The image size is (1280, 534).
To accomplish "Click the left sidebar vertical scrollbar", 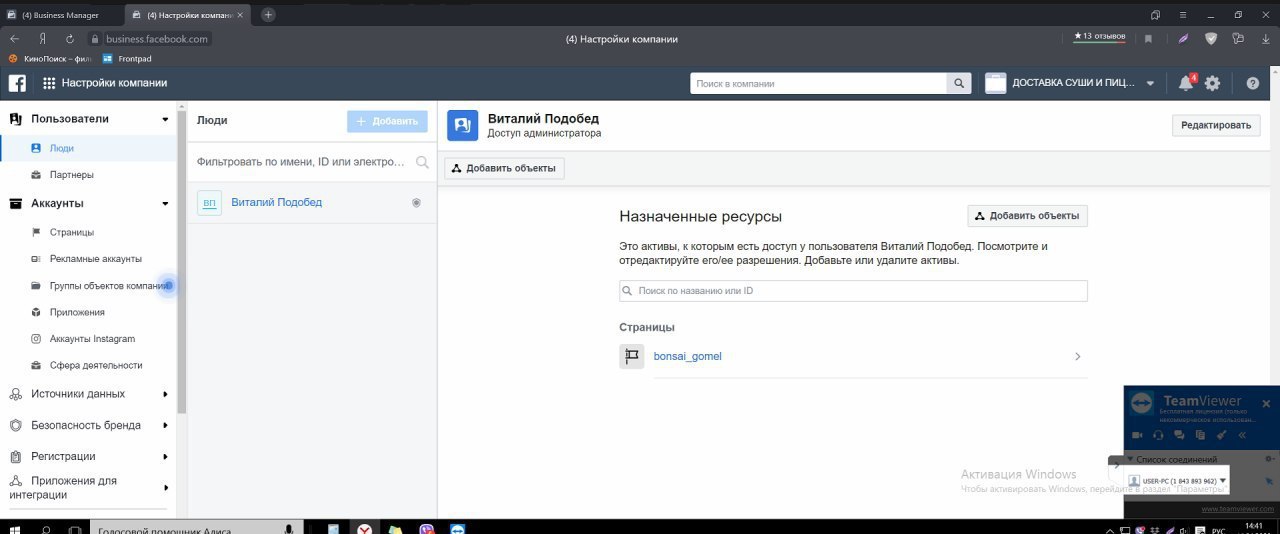I will coord(181,260).
